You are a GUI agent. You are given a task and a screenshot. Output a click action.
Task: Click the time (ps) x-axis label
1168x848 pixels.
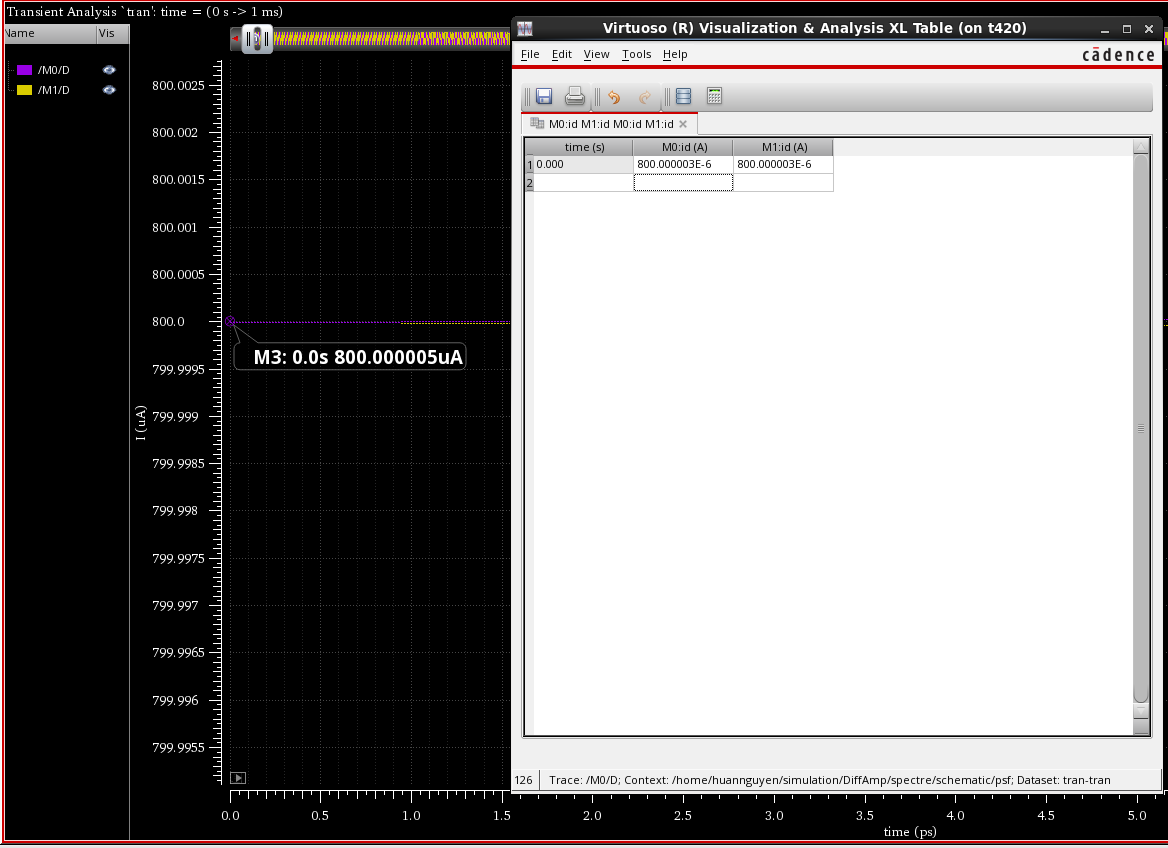[x=910, y=832]
